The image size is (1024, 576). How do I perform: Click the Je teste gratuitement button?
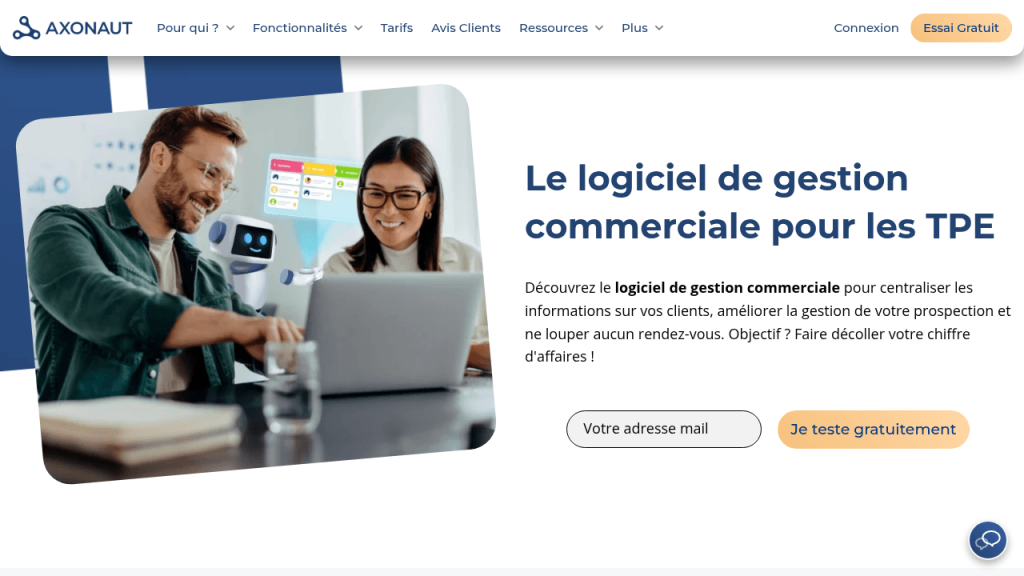tap(873, 429)
